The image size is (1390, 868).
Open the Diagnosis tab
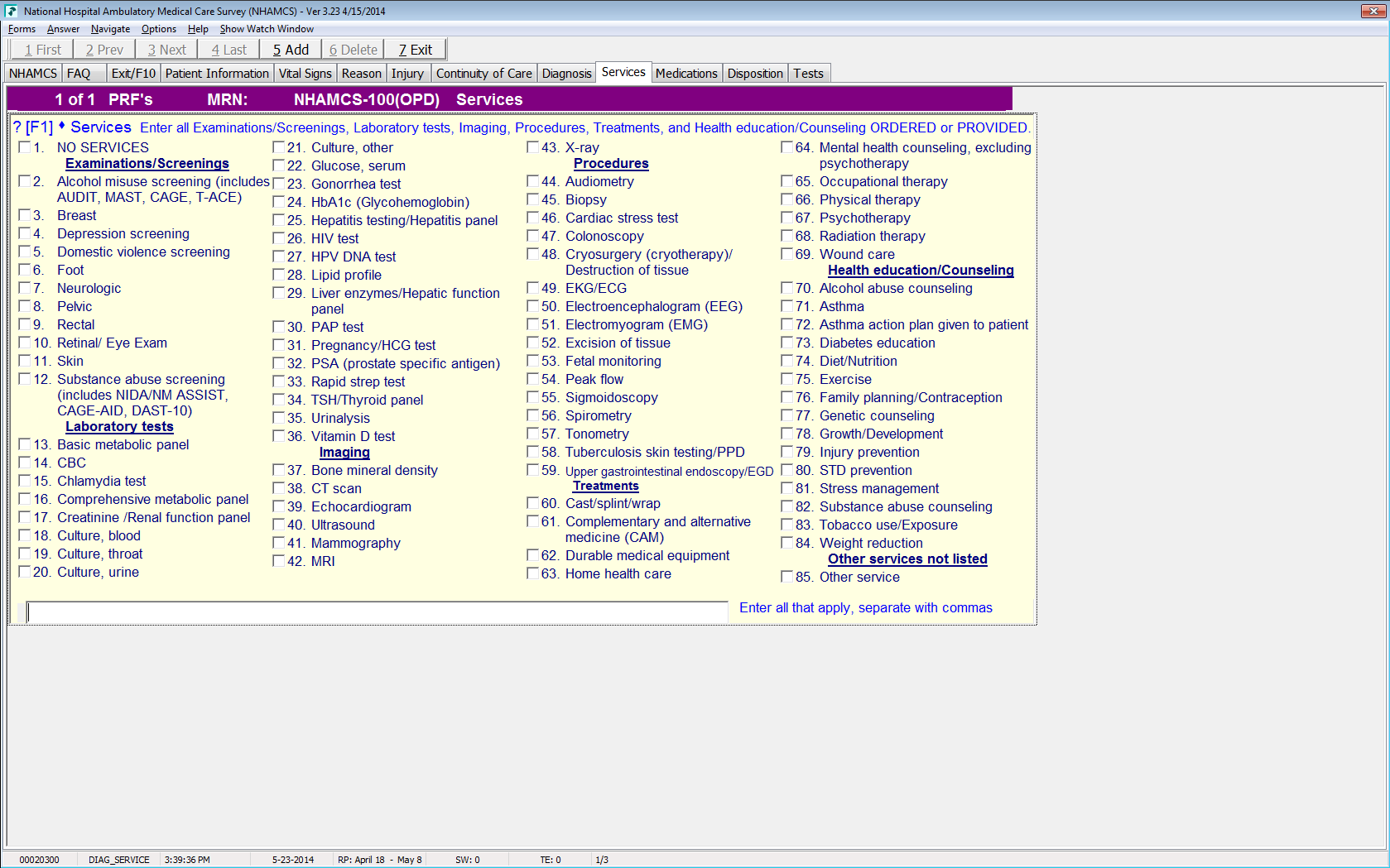pyautogui.click(x=566, y=74)
